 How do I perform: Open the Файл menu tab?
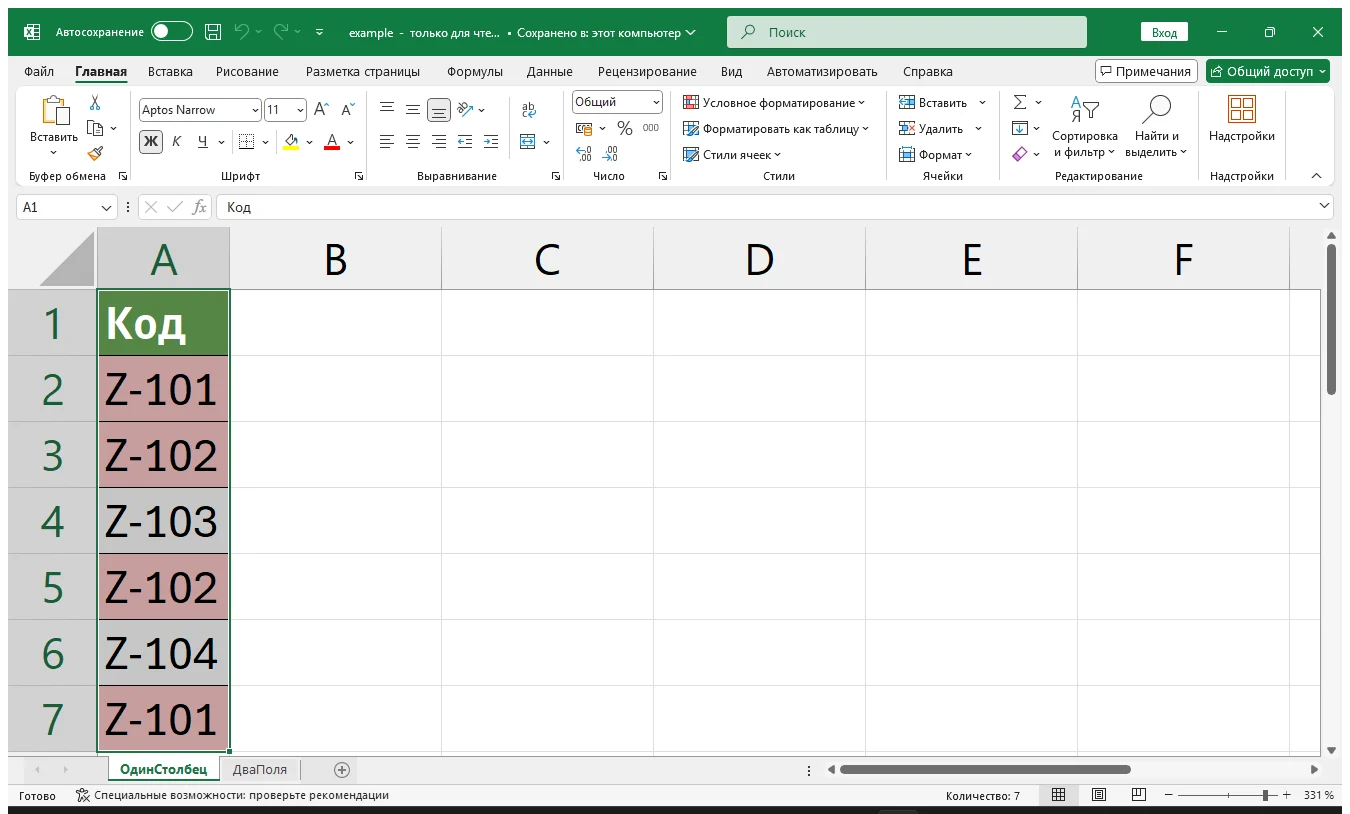click(39, 71)
